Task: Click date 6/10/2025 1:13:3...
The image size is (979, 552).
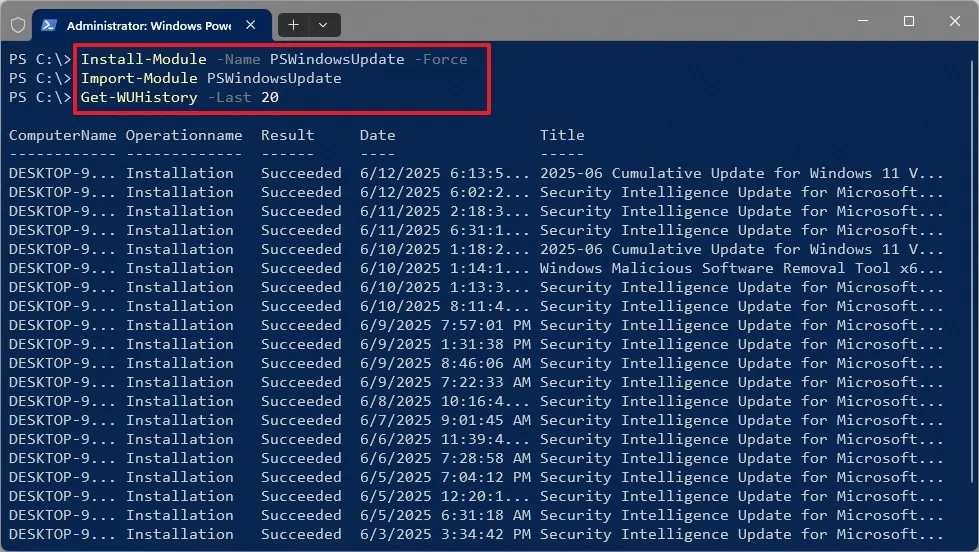Action: click(445, 287)
